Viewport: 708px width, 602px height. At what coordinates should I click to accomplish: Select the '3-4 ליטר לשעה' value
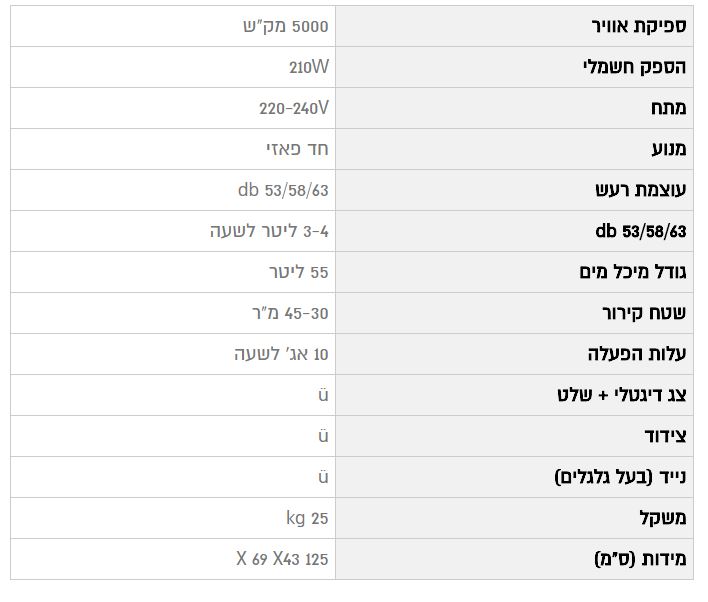click(269, 232)
